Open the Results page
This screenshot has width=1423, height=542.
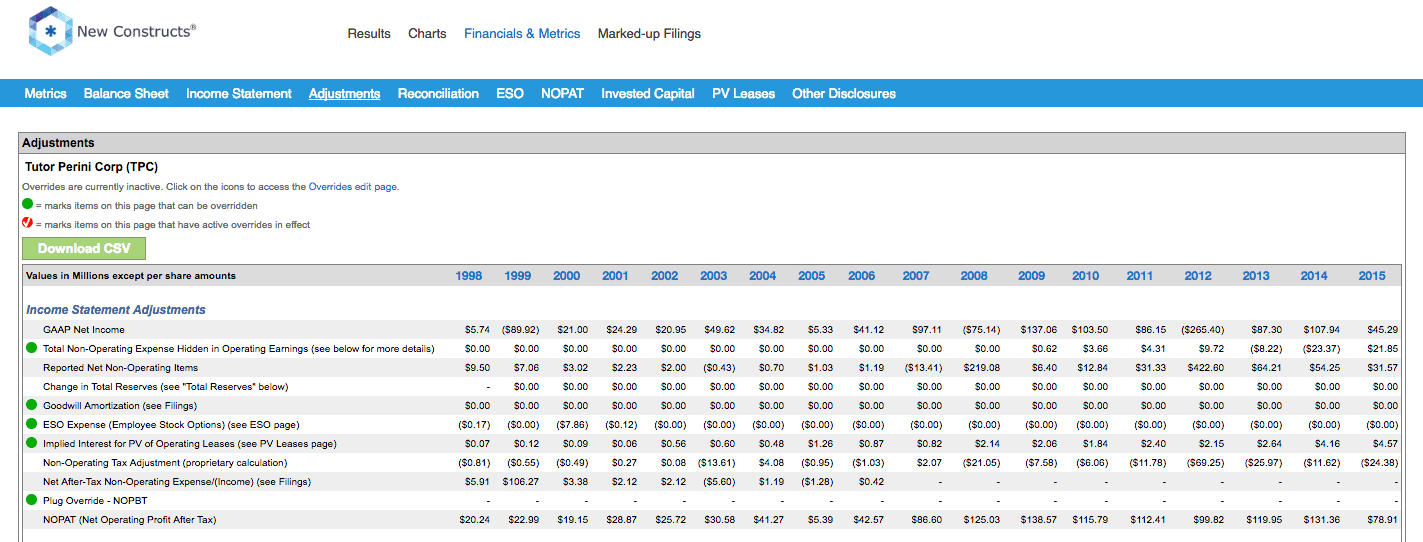tap(369, 34)
